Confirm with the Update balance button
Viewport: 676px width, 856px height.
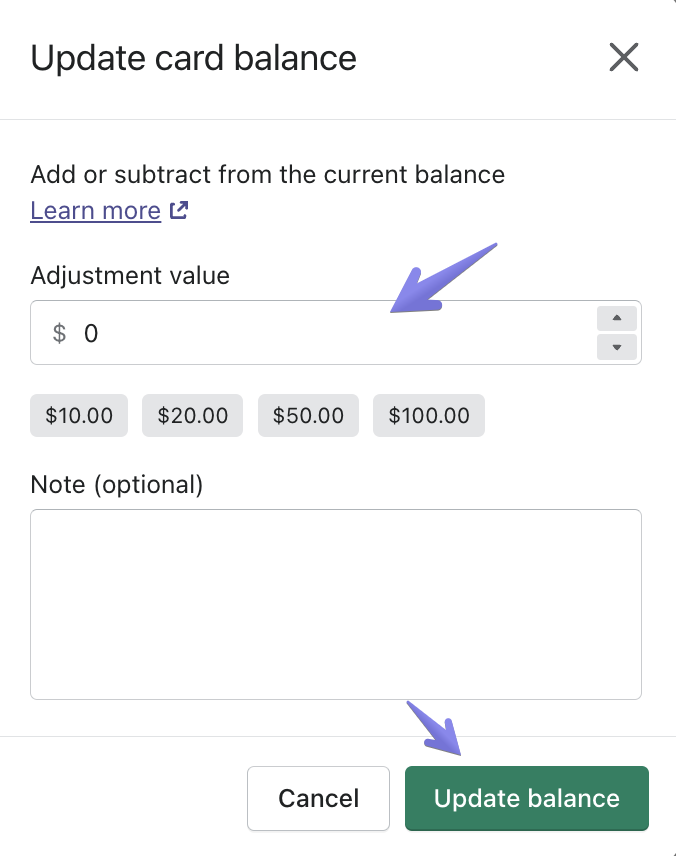click(x=527, y=798)
